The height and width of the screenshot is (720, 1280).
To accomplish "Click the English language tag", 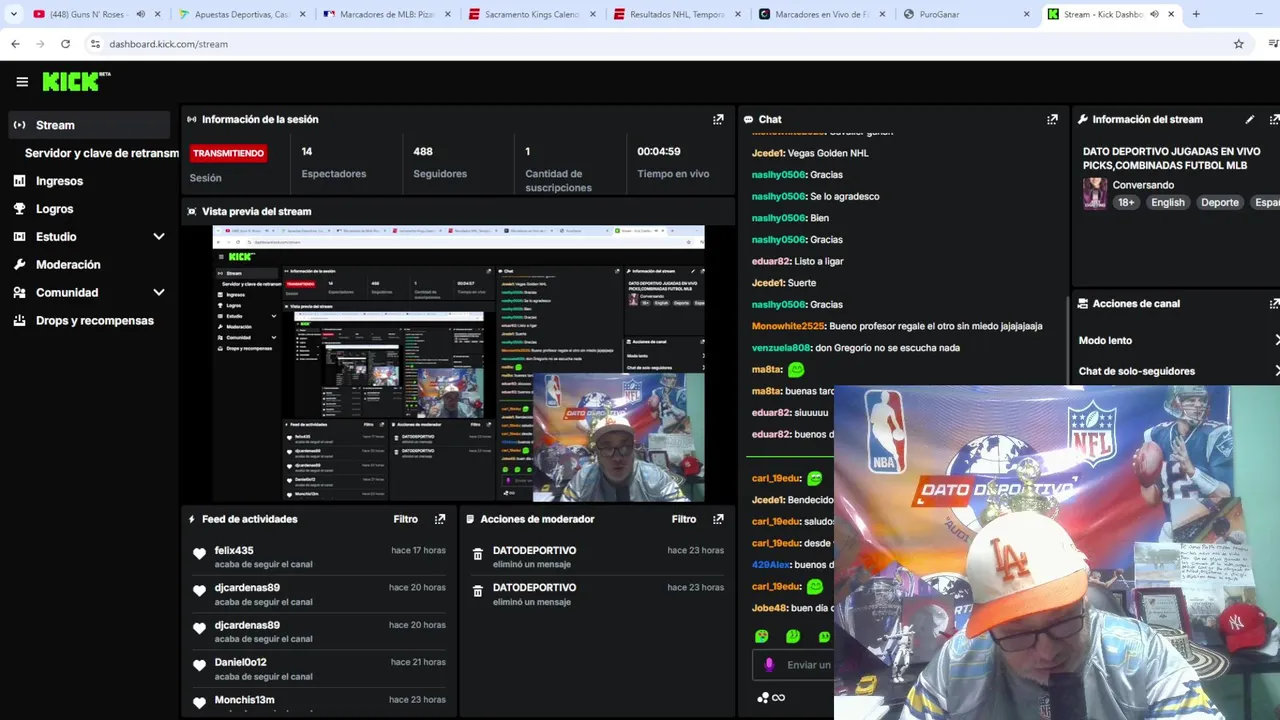I will pos(1167,202).
